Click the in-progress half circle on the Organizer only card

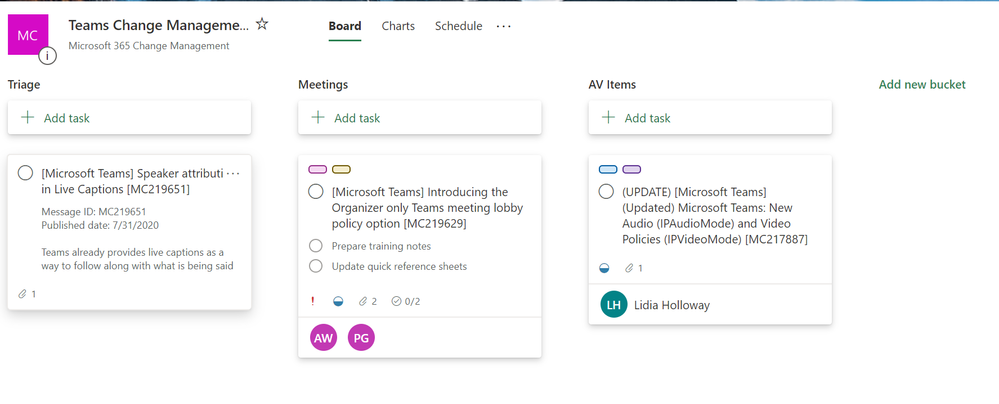338,301
